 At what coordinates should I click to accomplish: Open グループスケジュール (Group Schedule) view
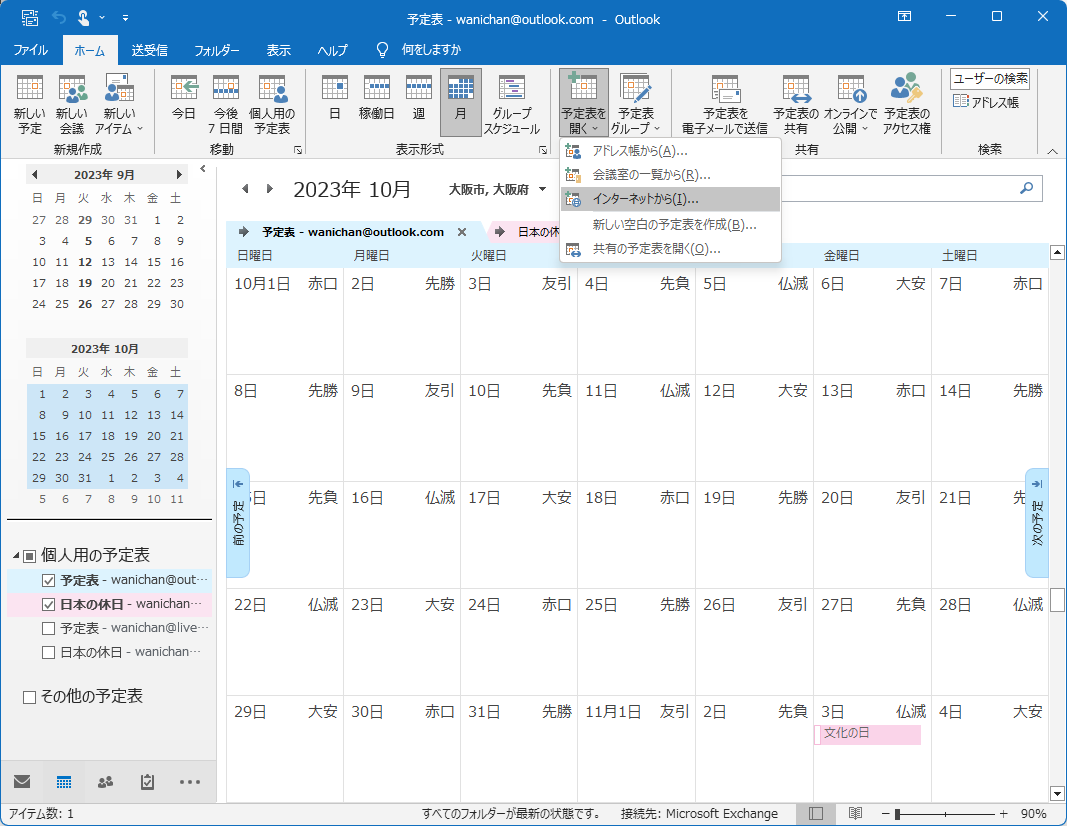(512, 104)
